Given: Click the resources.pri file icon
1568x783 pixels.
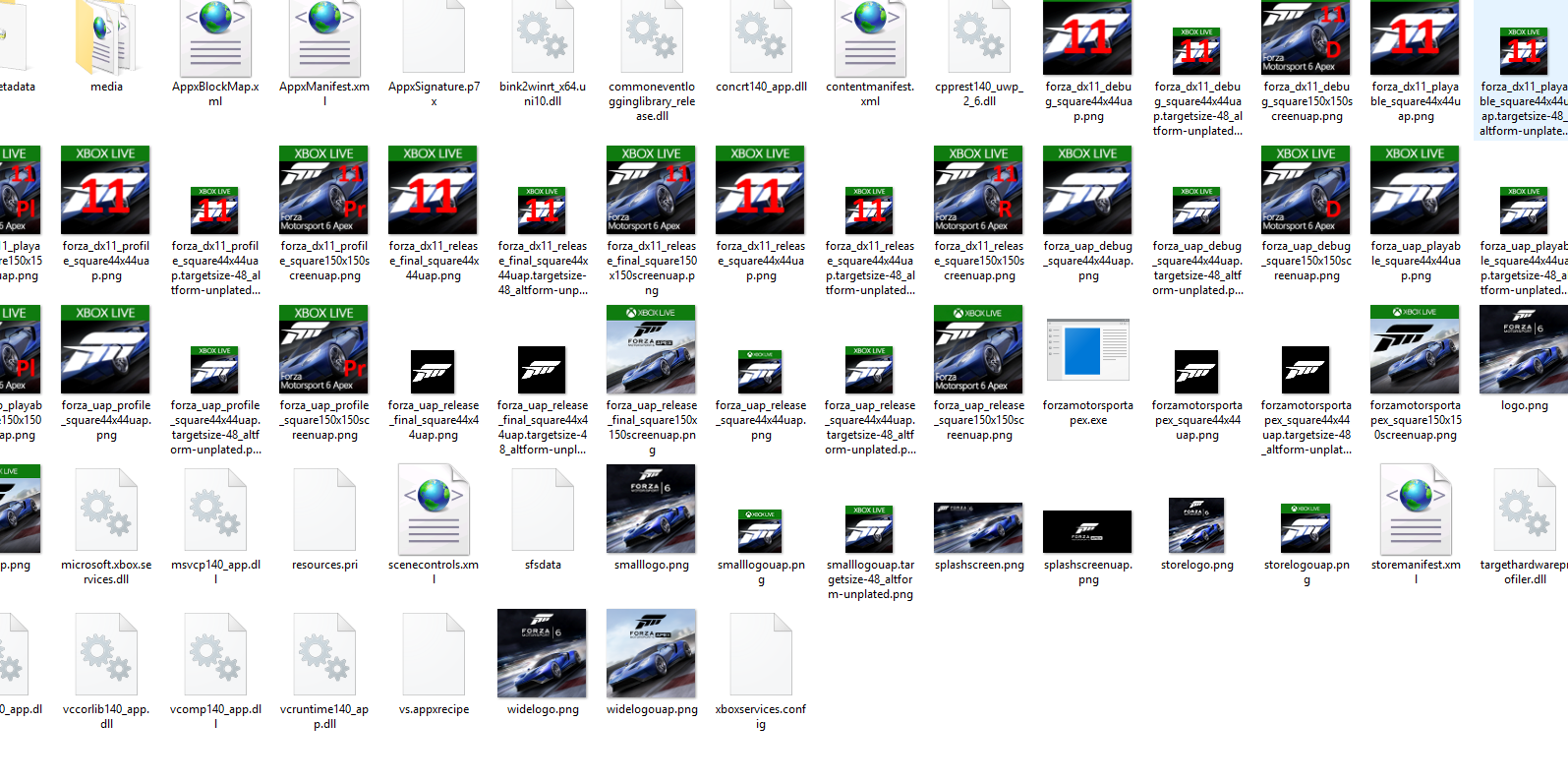Looking at the screenshot, I should click(324, 510).
